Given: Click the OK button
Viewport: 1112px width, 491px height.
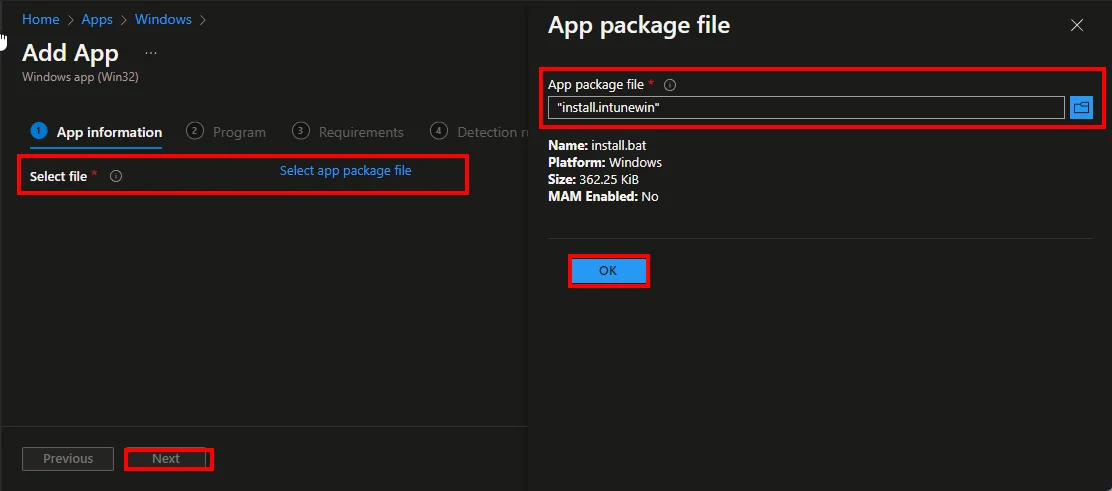Looking at the screenshot, I should coord(608,271).
